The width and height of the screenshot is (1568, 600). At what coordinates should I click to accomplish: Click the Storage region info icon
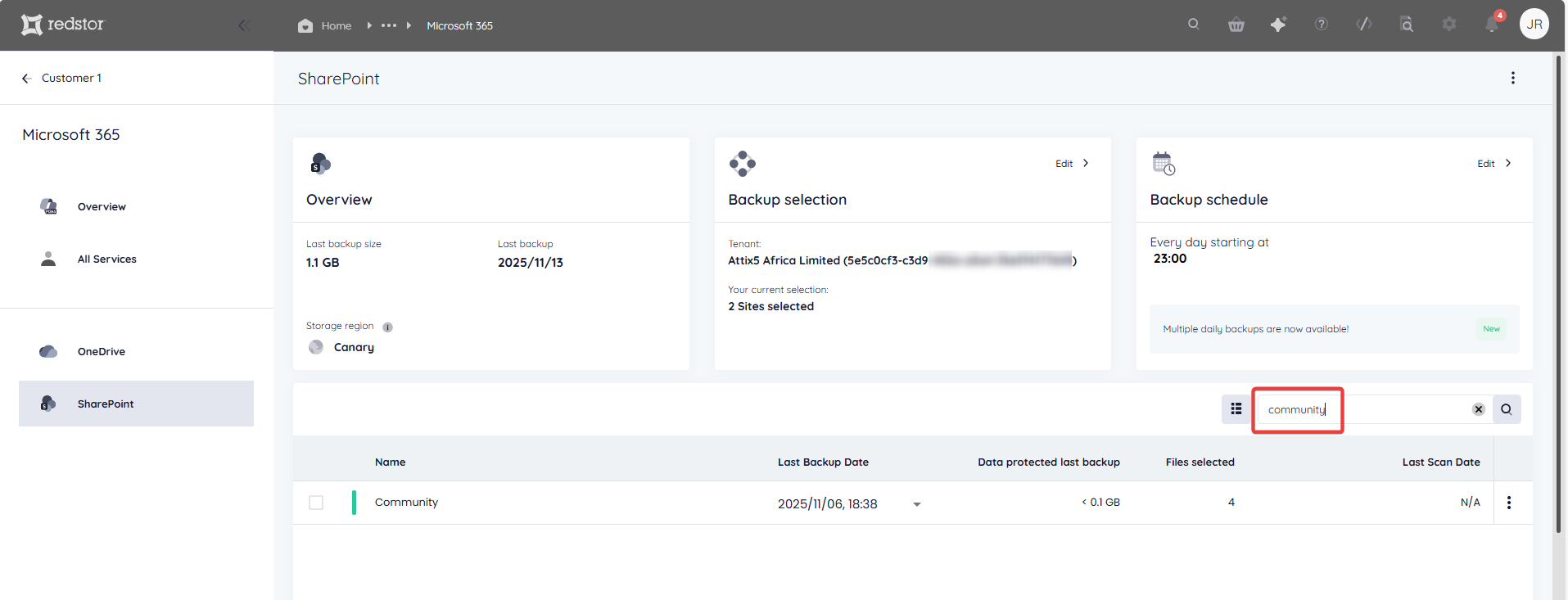(387, 327)
